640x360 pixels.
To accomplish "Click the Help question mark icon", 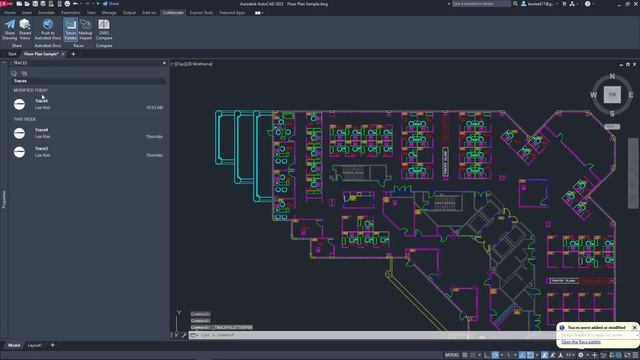I will click(x=587, y=4).
